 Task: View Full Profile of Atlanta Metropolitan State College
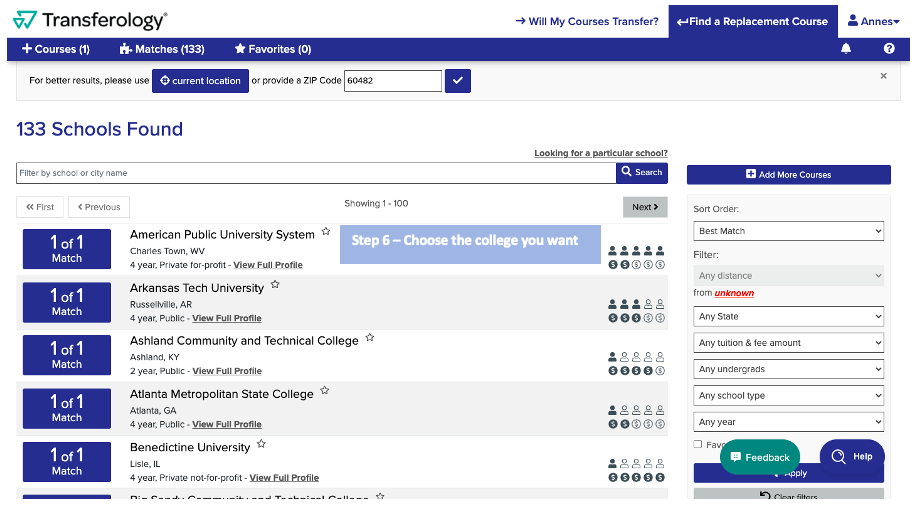(227, 425)
